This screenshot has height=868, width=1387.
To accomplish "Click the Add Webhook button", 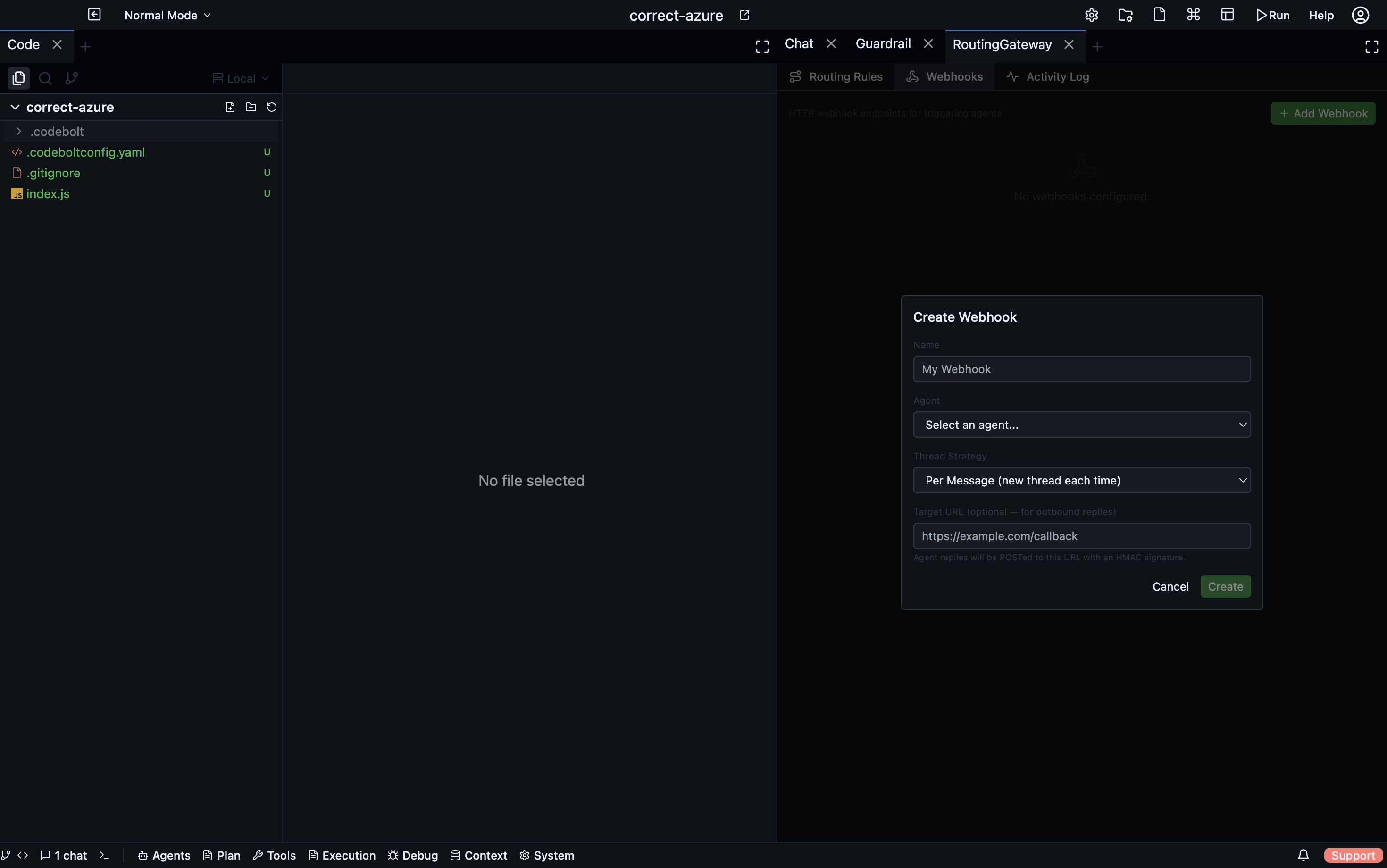I will pyautogui.click(x=1323, y=113).
